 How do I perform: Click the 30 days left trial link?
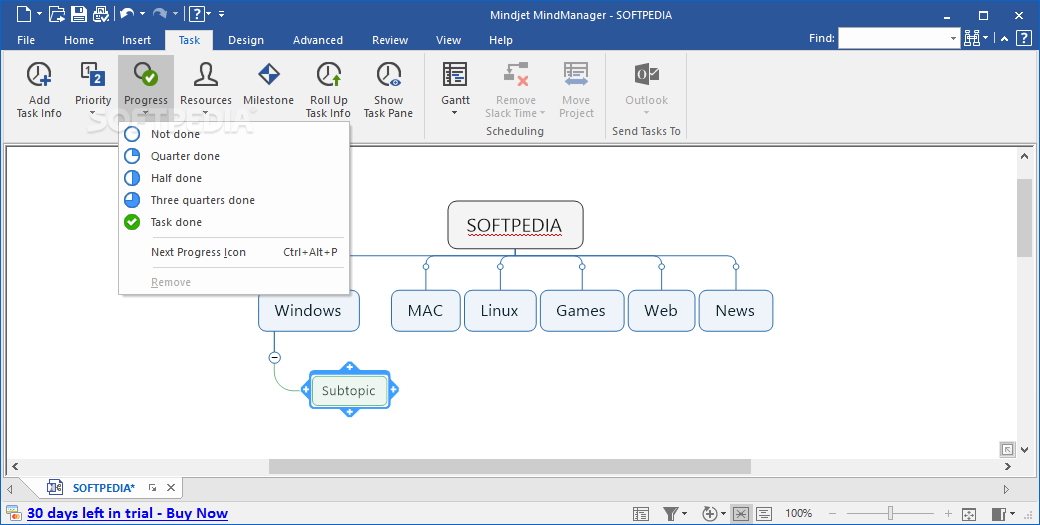(x=127, y=513)
